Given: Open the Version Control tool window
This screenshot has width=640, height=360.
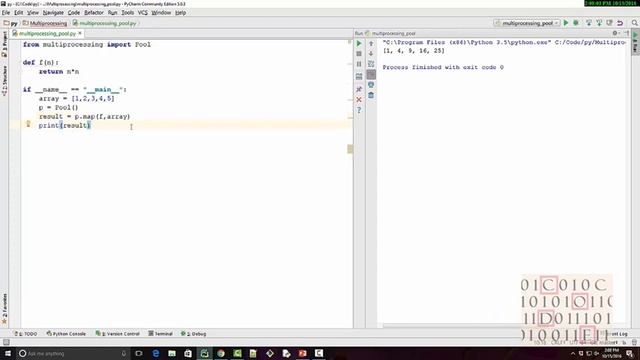Looking at the screenshot, I should [x=118, y=334].
